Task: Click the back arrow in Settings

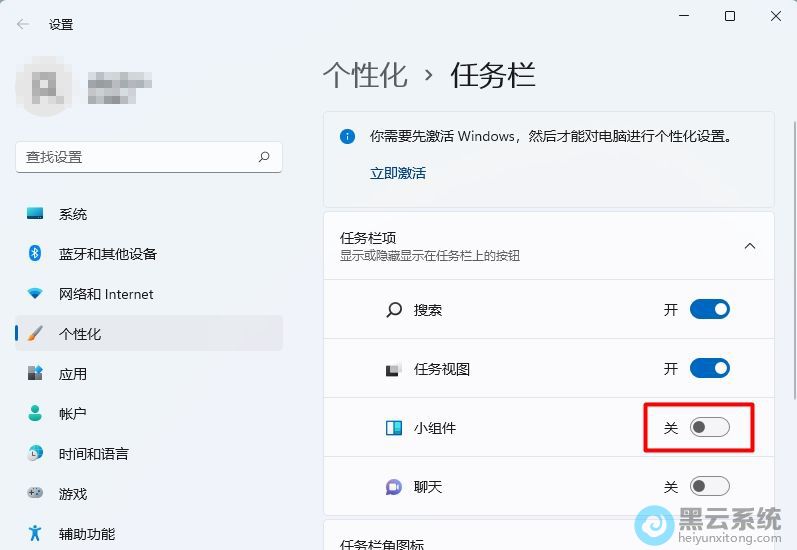Action: point(22,24)
